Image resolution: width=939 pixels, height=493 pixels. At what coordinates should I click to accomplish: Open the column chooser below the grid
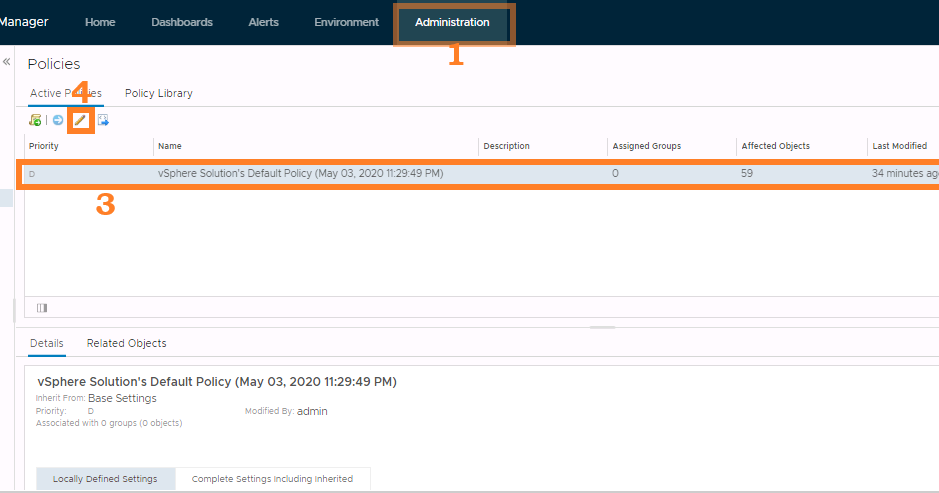42,308
